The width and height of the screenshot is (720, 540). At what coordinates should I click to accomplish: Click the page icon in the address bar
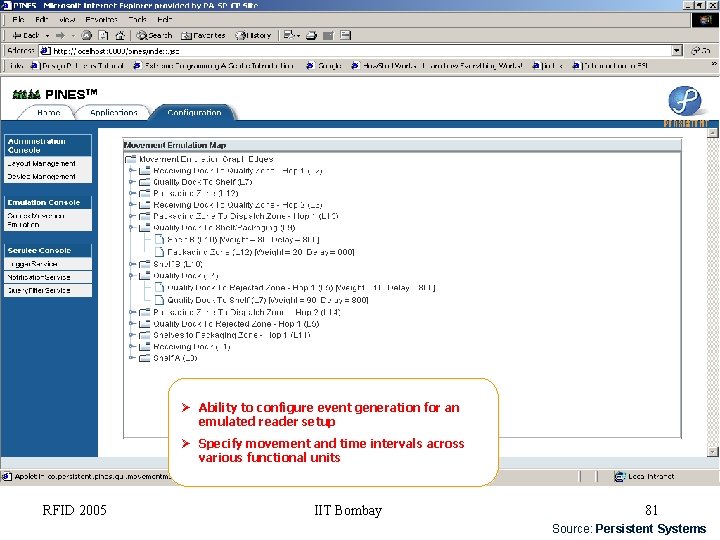[x=45, y=51]
